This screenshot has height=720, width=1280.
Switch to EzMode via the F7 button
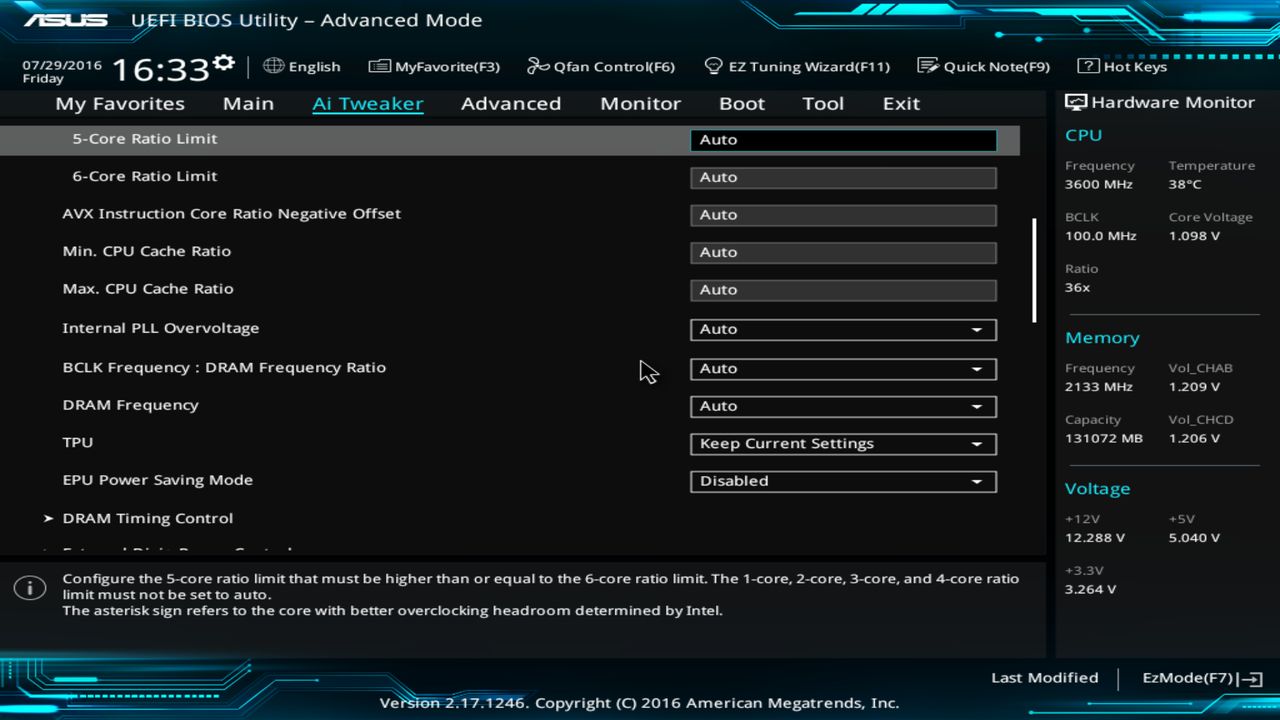pos(1199,677)
